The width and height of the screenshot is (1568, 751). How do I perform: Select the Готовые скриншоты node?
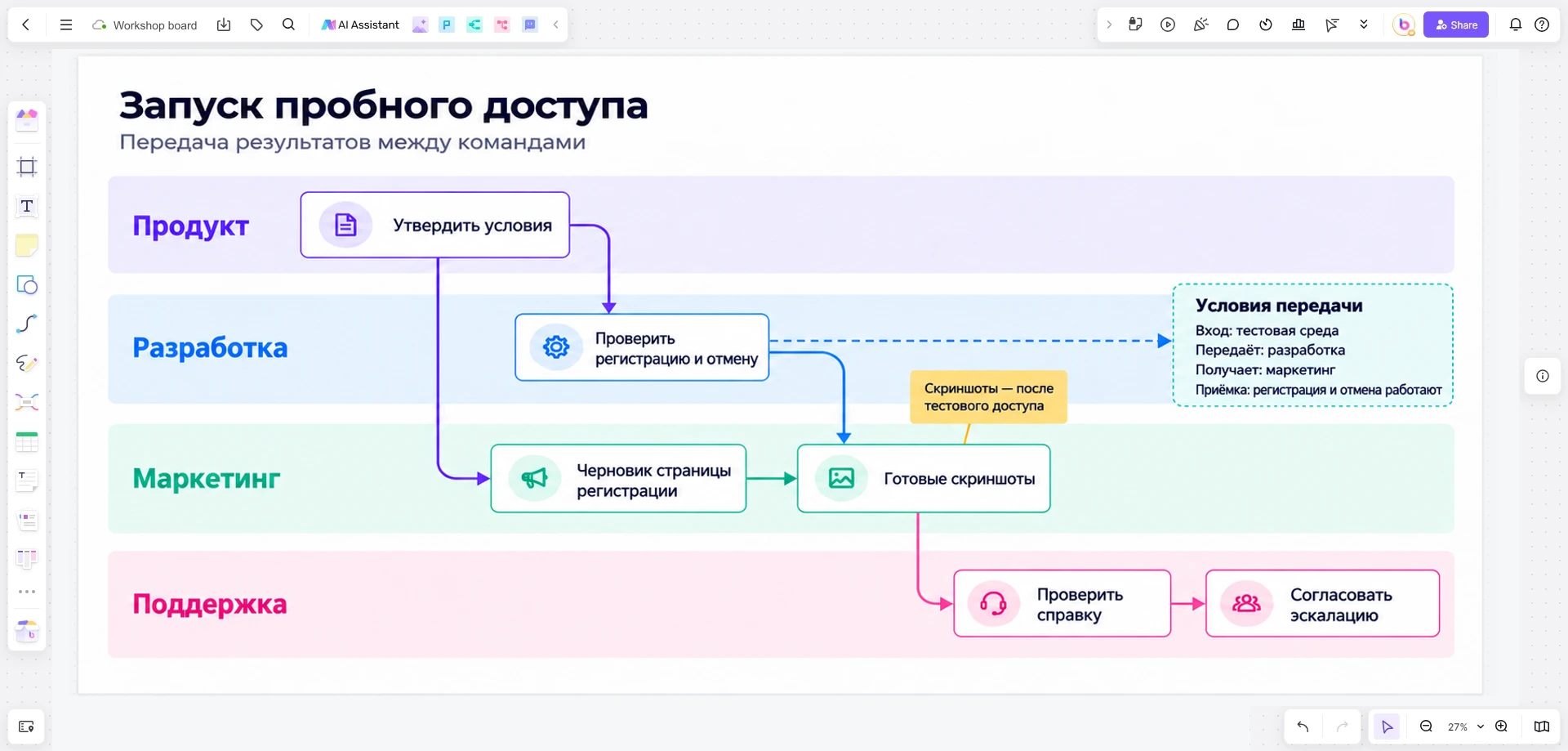click(924, 479)
